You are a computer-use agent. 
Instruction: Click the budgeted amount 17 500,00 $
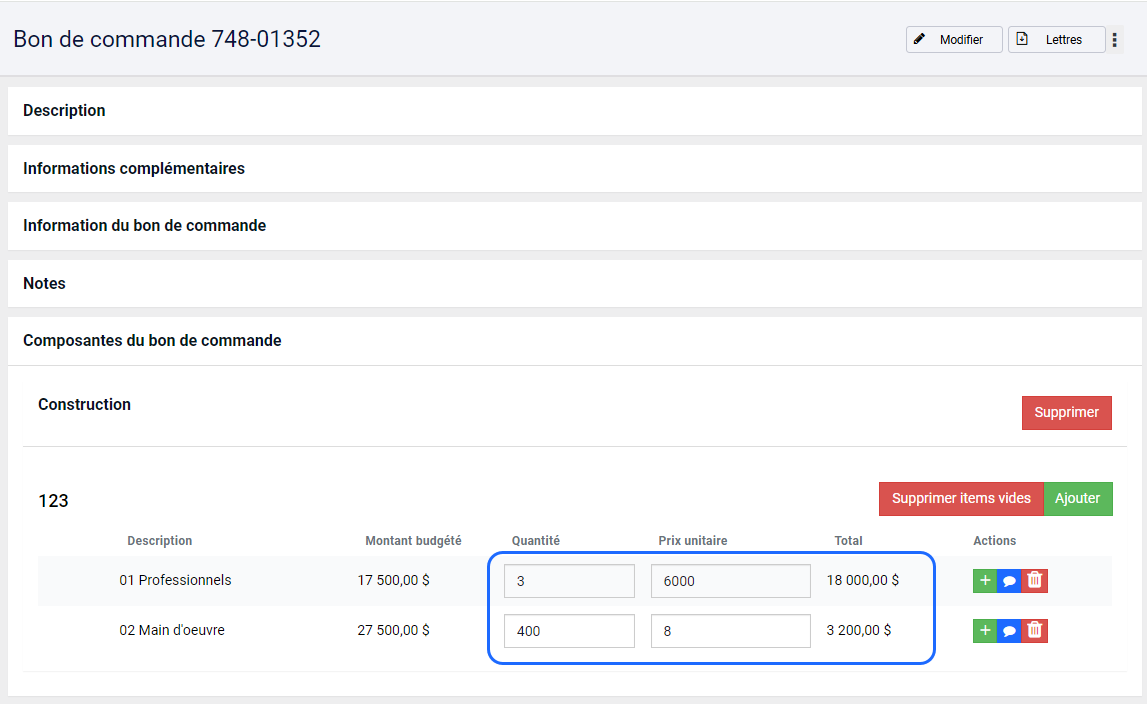(x=394, y=580)
